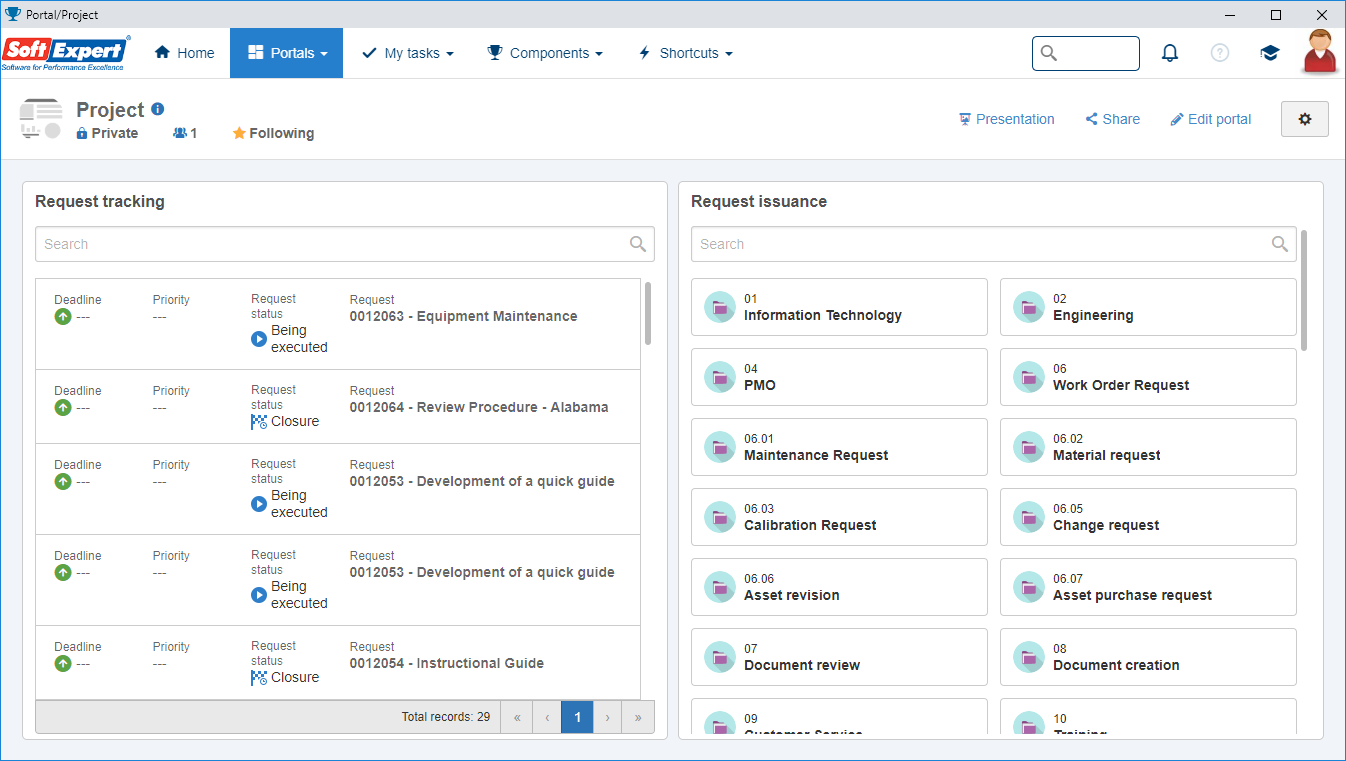The height and width of the screenshot is (761, 1346).
Task: Click the Edit portal link
Action: (1211, 119)
